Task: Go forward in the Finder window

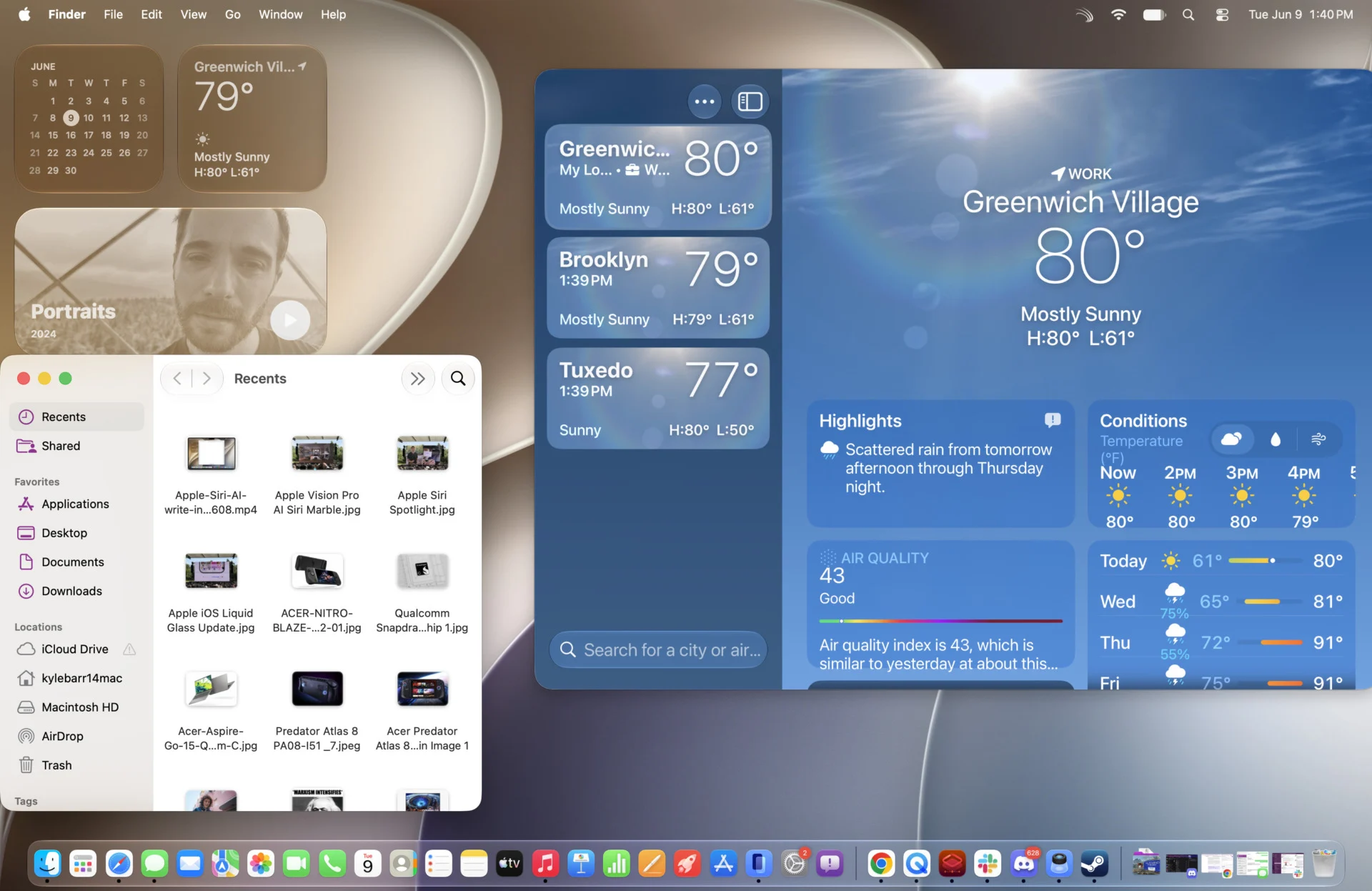Action: (207, 379)
